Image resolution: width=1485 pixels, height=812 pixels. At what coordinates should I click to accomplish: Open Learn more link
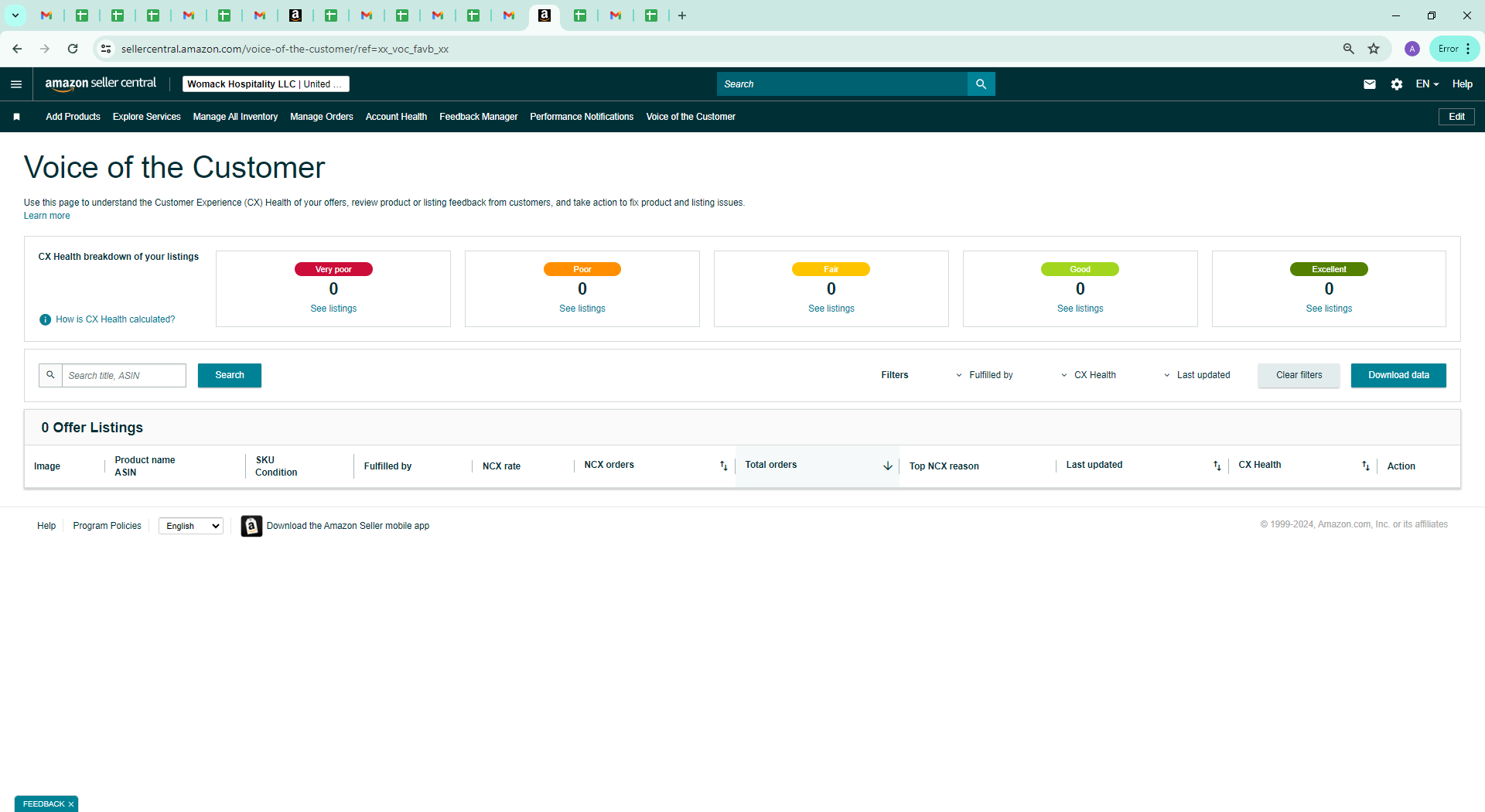point(46,216)
